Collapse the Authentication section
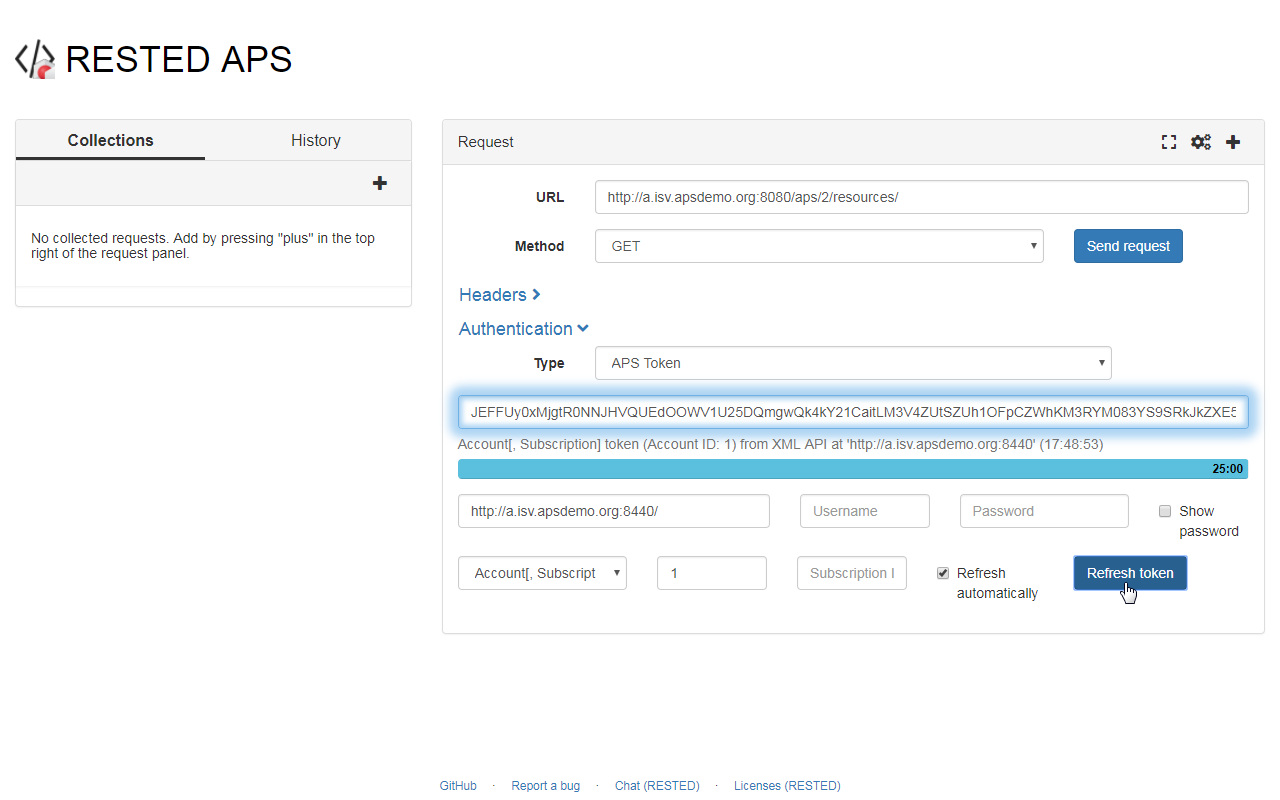The image size is (1280, 800). click(524, 329)
